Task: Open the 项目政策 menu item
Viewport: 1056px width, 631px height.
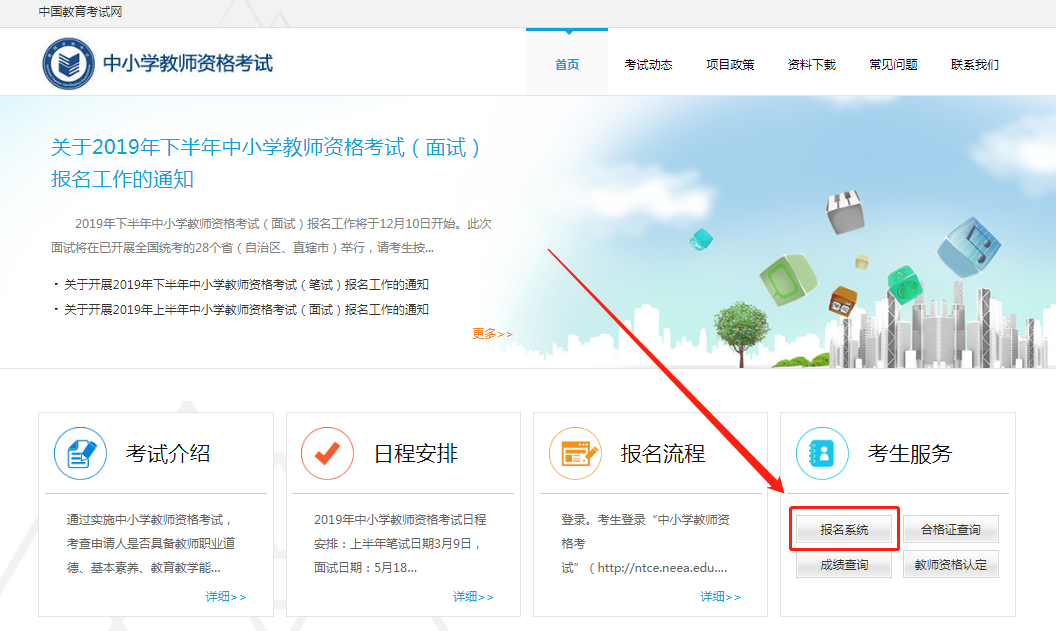Action: click(730, 65)
